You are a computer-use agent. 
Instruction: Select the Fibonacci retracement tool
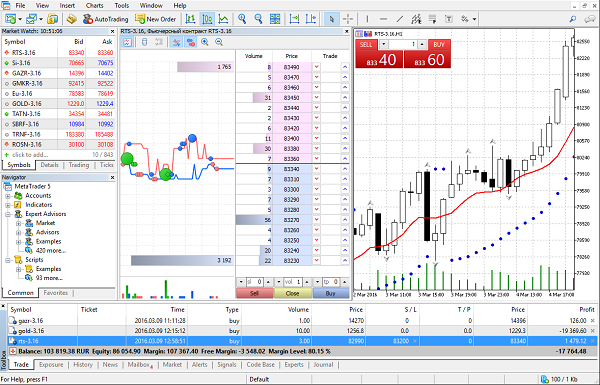tap(432, 19)
